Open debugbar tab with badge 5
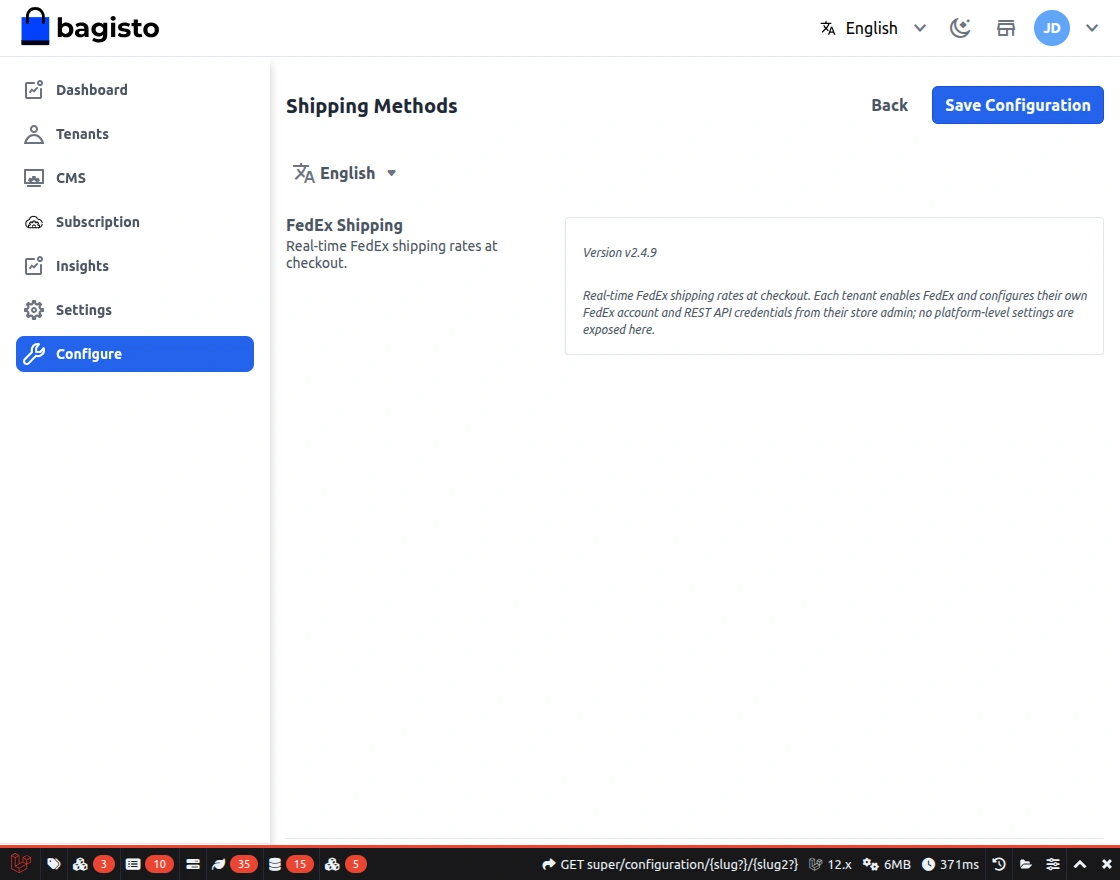Screen dimensions: 1120x880 (346, 864)
